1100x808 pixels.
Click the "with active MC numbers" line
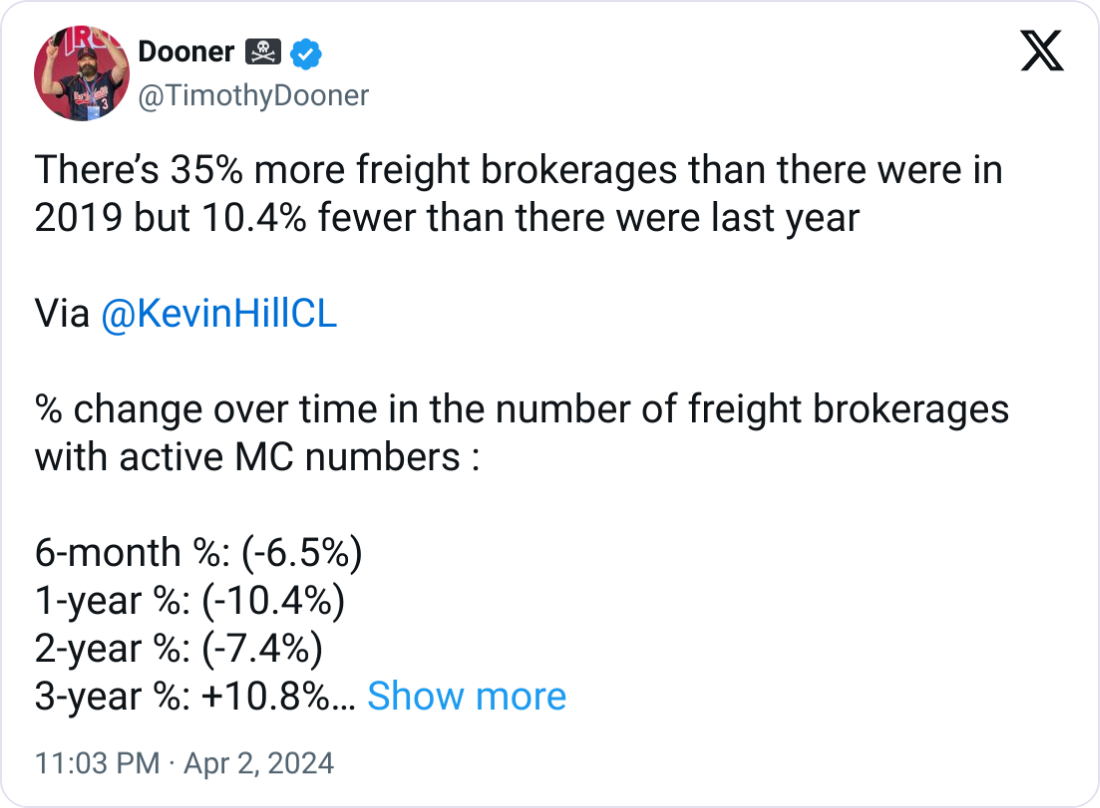[x=258, y=458]
